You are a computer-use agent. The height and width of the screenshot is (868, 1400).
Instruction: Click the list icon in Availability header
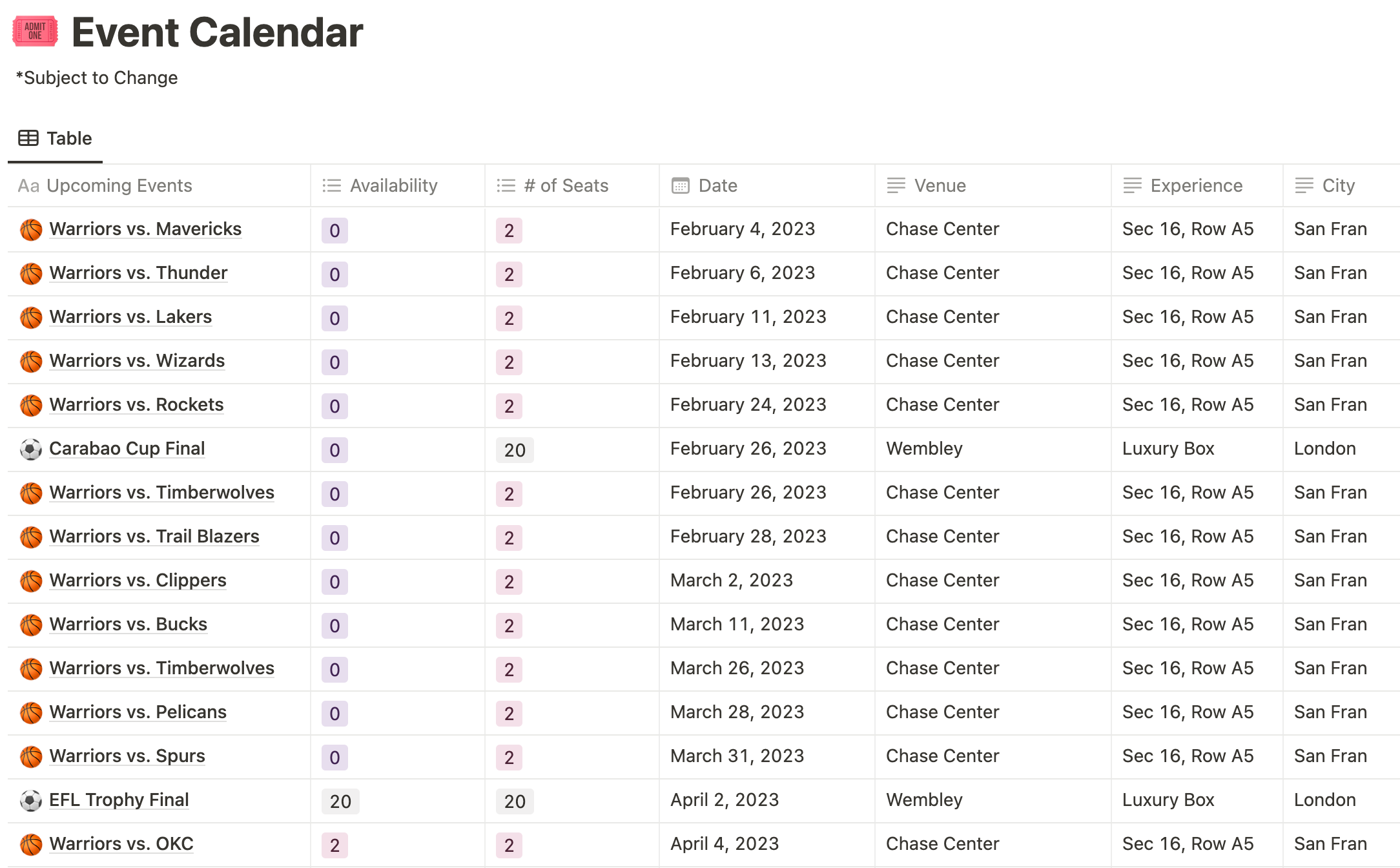click(x=332, y=185)
